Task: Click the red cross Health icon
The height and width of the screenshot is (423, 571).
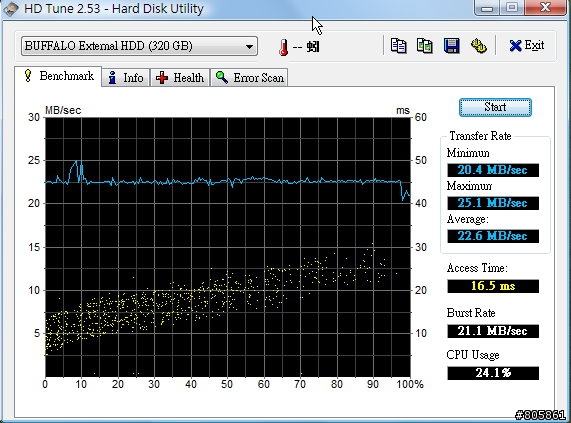Action: click(x=162, y=78)
